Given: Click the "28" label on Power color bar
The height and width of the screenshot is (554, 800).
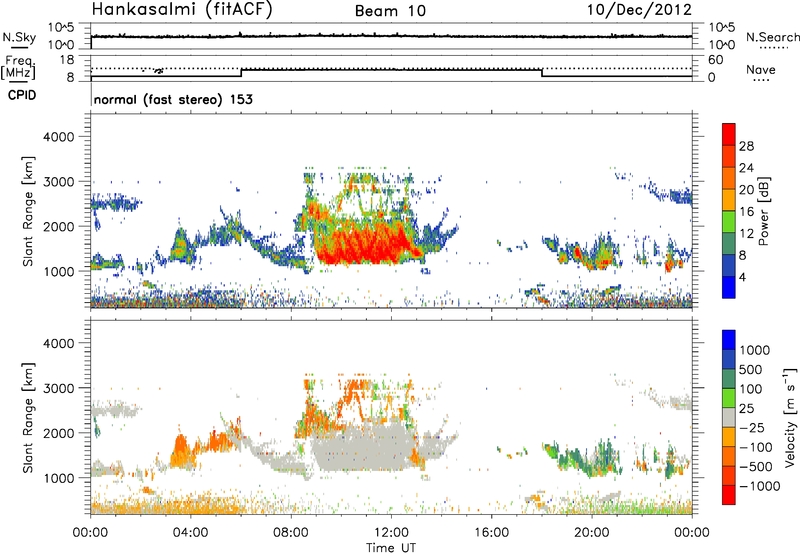Looking at the screenshot, I should [x=746, y=146].
